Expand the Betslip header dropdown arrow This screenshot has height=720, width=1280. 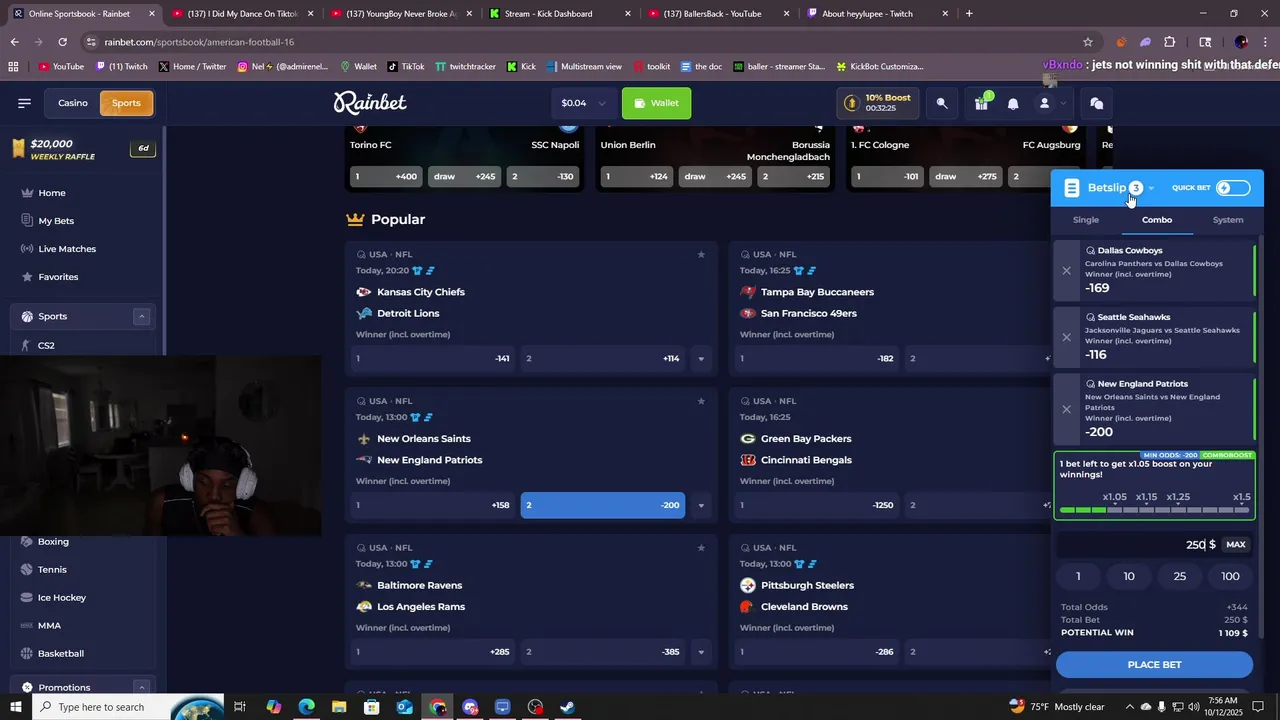tap(1151, 188)
